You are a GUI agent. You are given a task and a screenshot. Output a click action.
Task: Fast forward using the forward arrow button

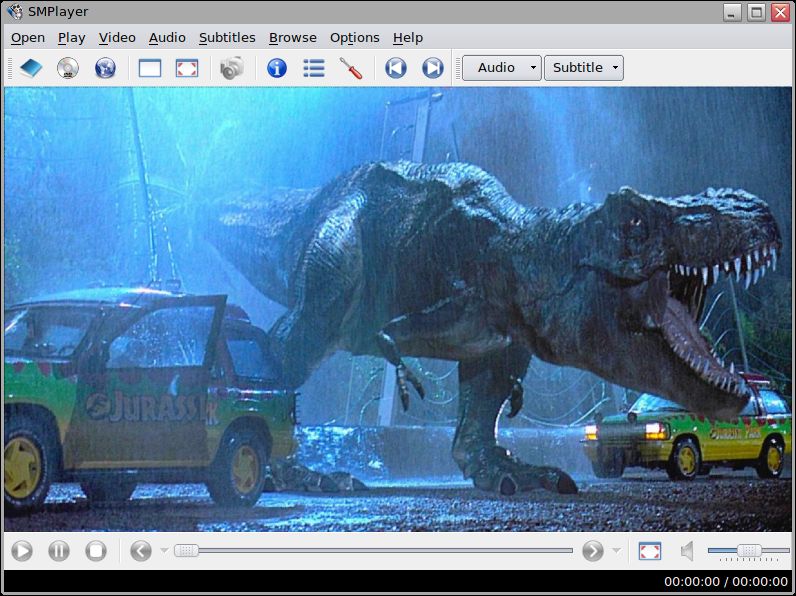(593, 551)
